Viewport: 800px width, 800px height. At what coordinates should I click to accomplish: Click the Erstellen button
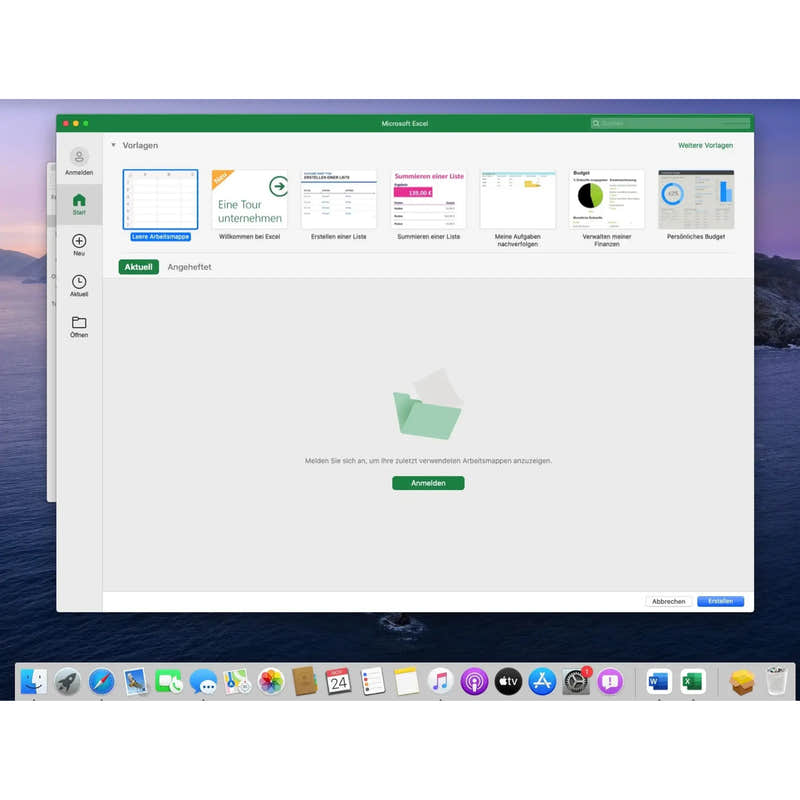[719, 601]
